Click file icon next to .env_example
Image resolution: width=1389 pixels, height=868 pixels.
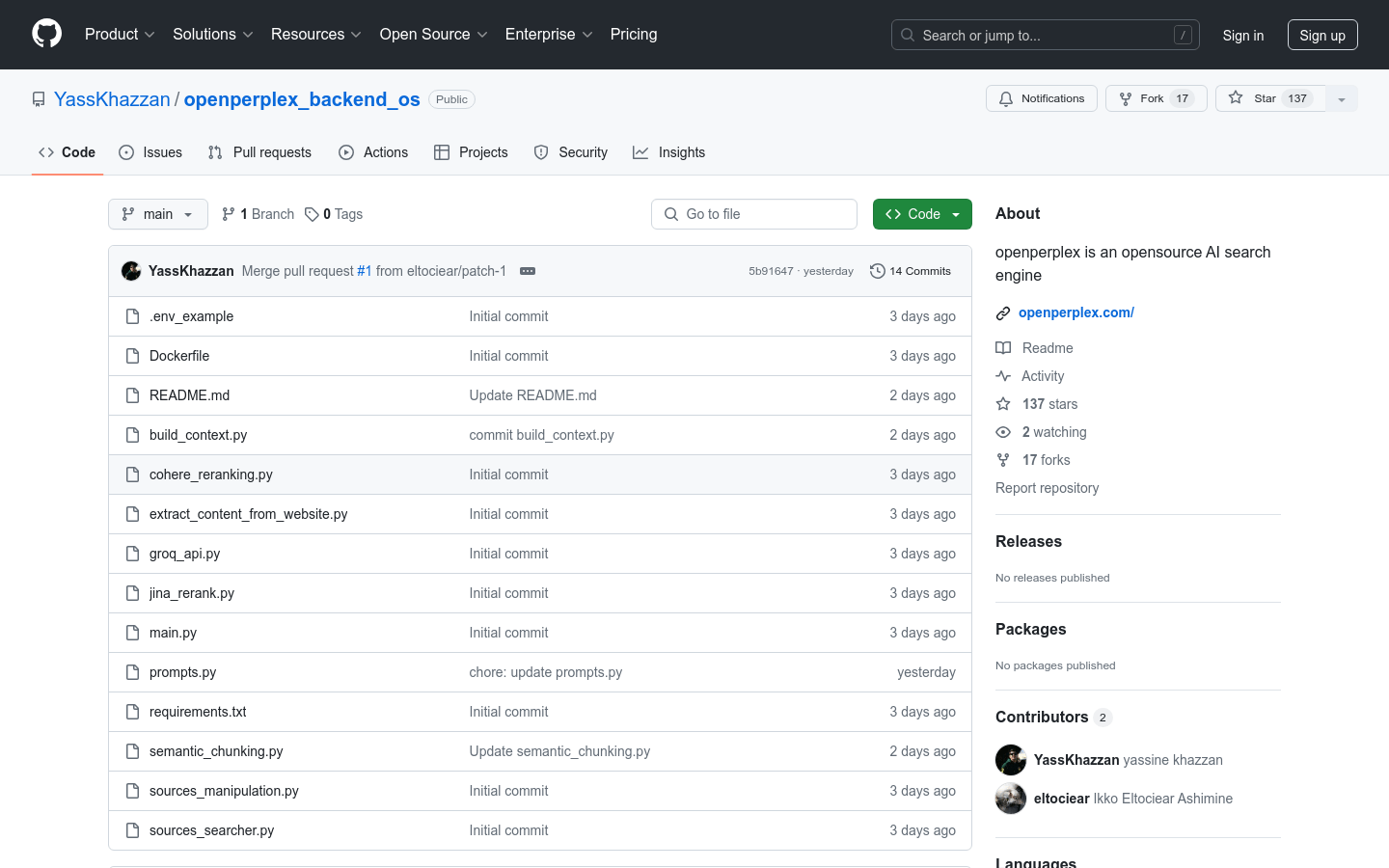tap(133, 316)
